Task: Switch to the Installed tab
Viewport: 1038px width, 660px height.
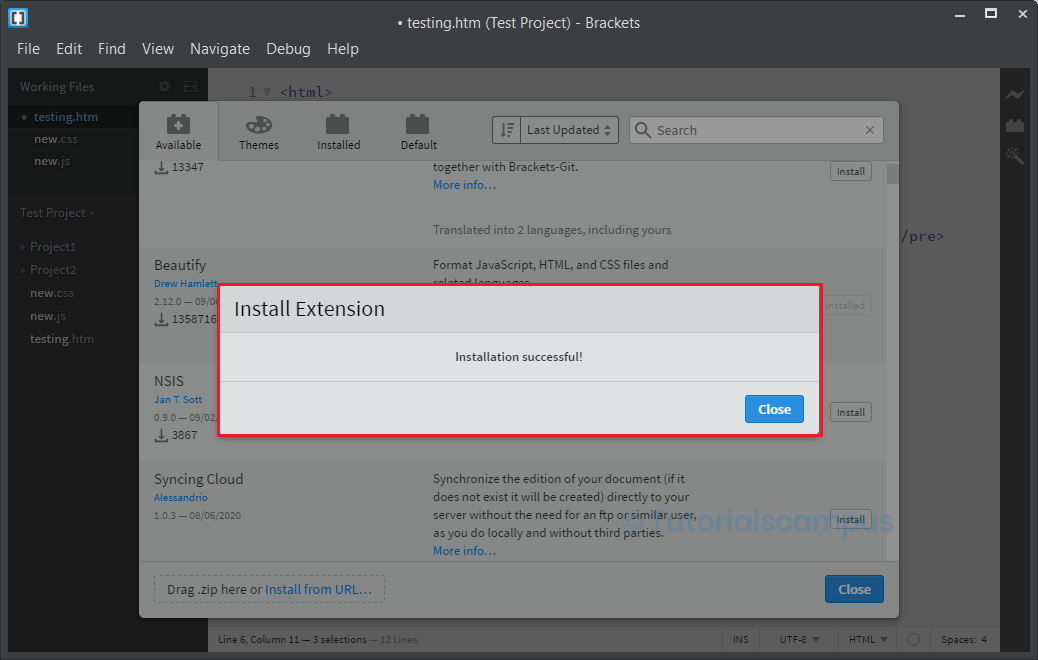Action: (339, 131)
